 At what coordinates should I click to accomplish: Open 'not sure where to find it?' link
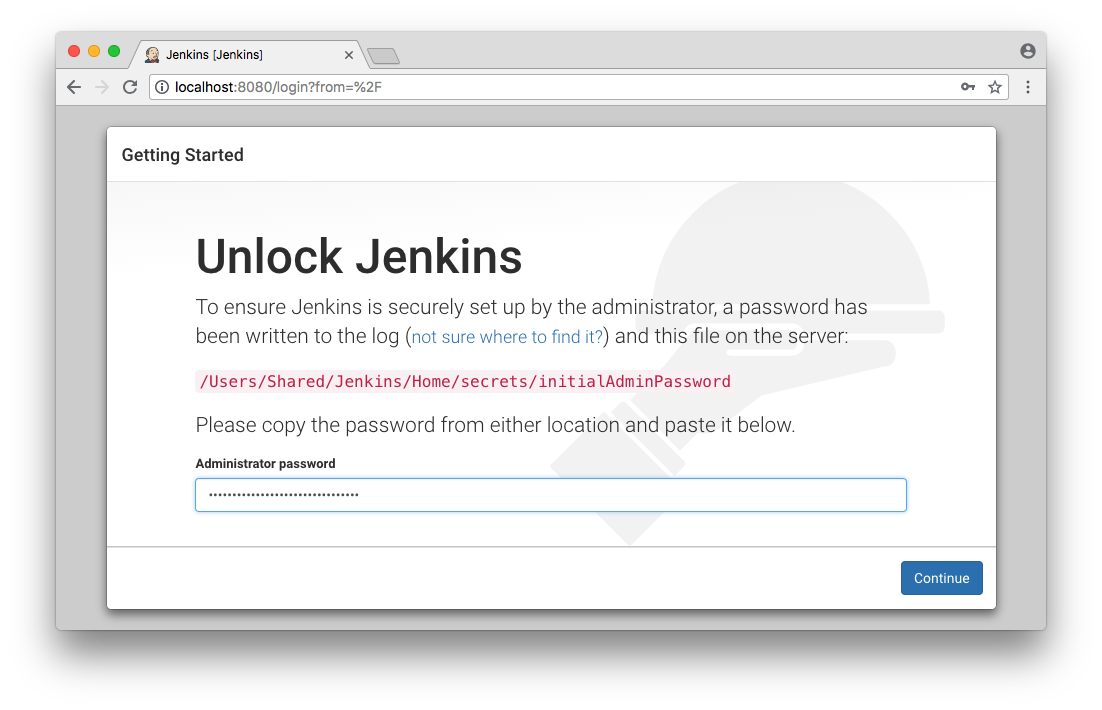coord(507,337)
